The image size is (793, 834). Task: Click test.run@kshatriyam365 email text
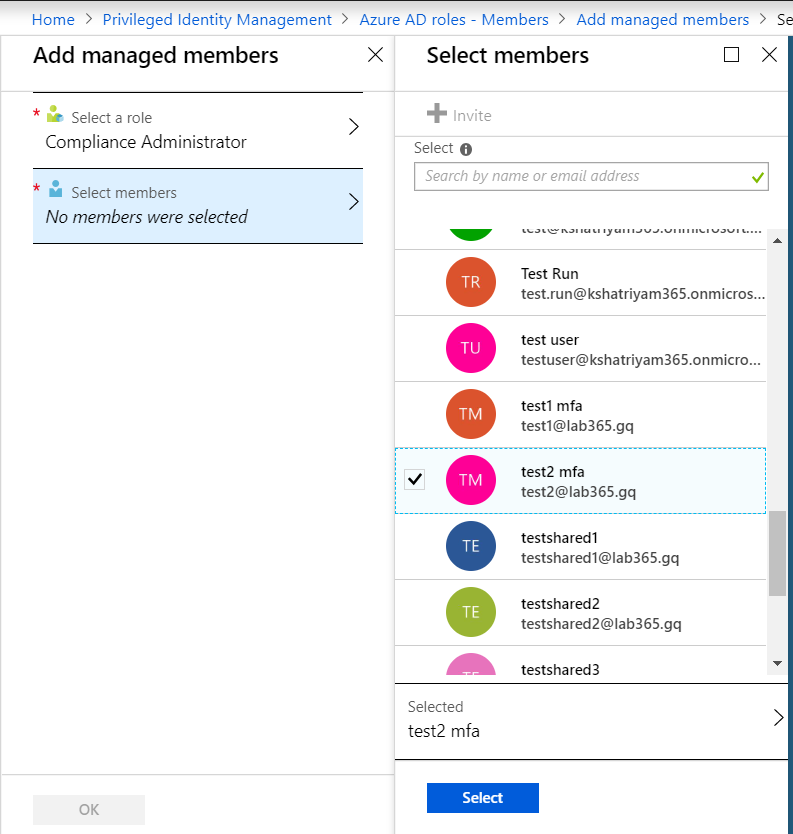click(x=643, y=294)
